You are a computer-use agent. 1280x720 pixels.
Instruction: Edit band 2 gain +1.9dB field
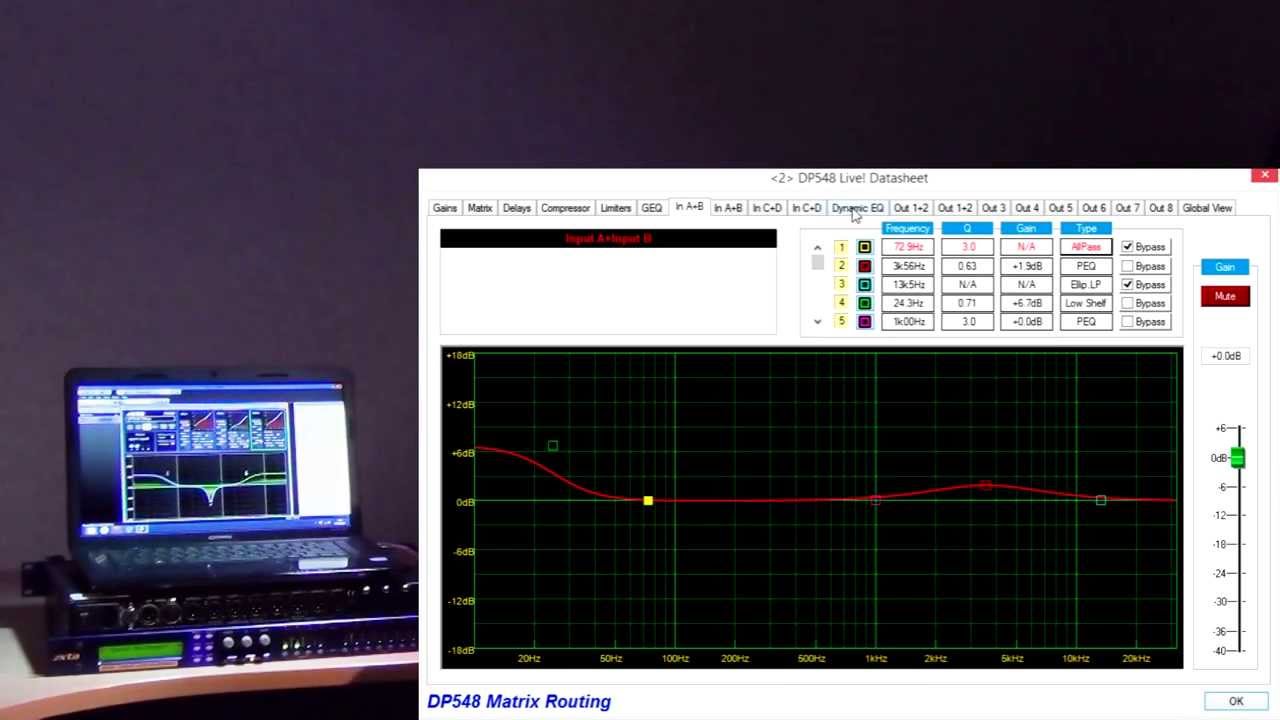tap(1026, 266)
